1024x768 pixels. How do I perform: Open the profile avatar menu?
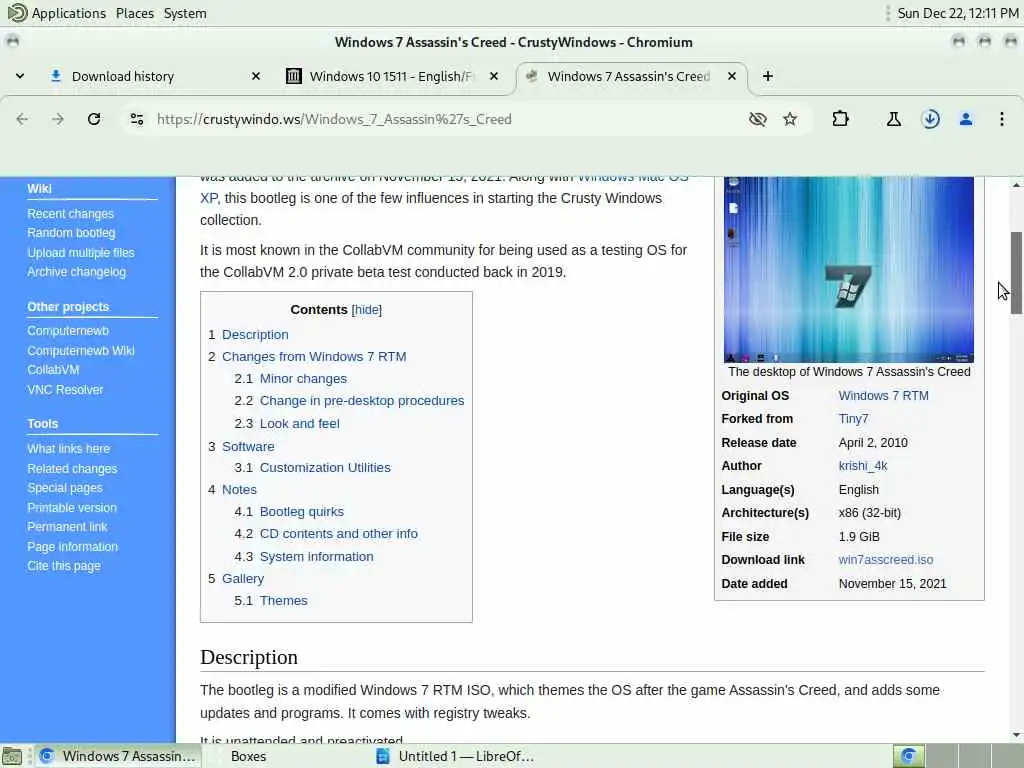966,119
